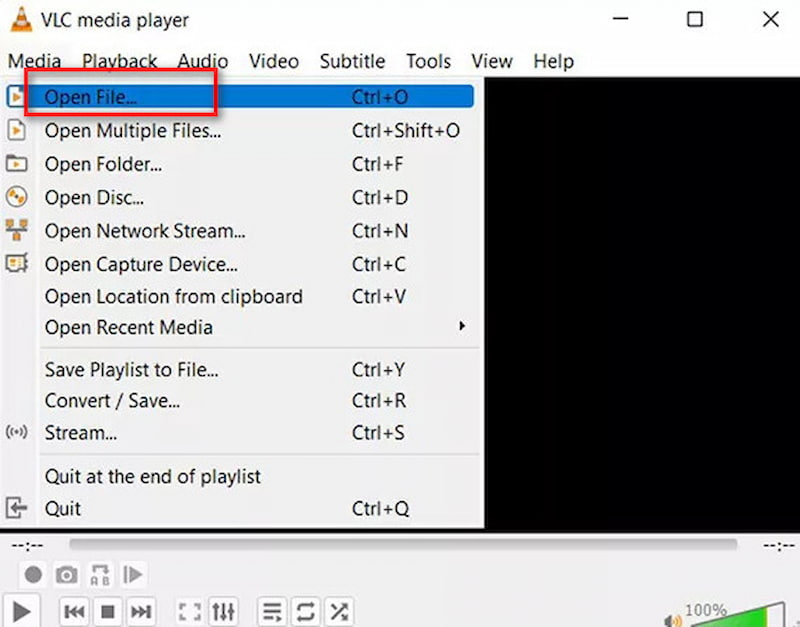The height and width of the screenshot is (627, 800).
Task: Select Open Location from clipboard
Action: click(240, 296)
